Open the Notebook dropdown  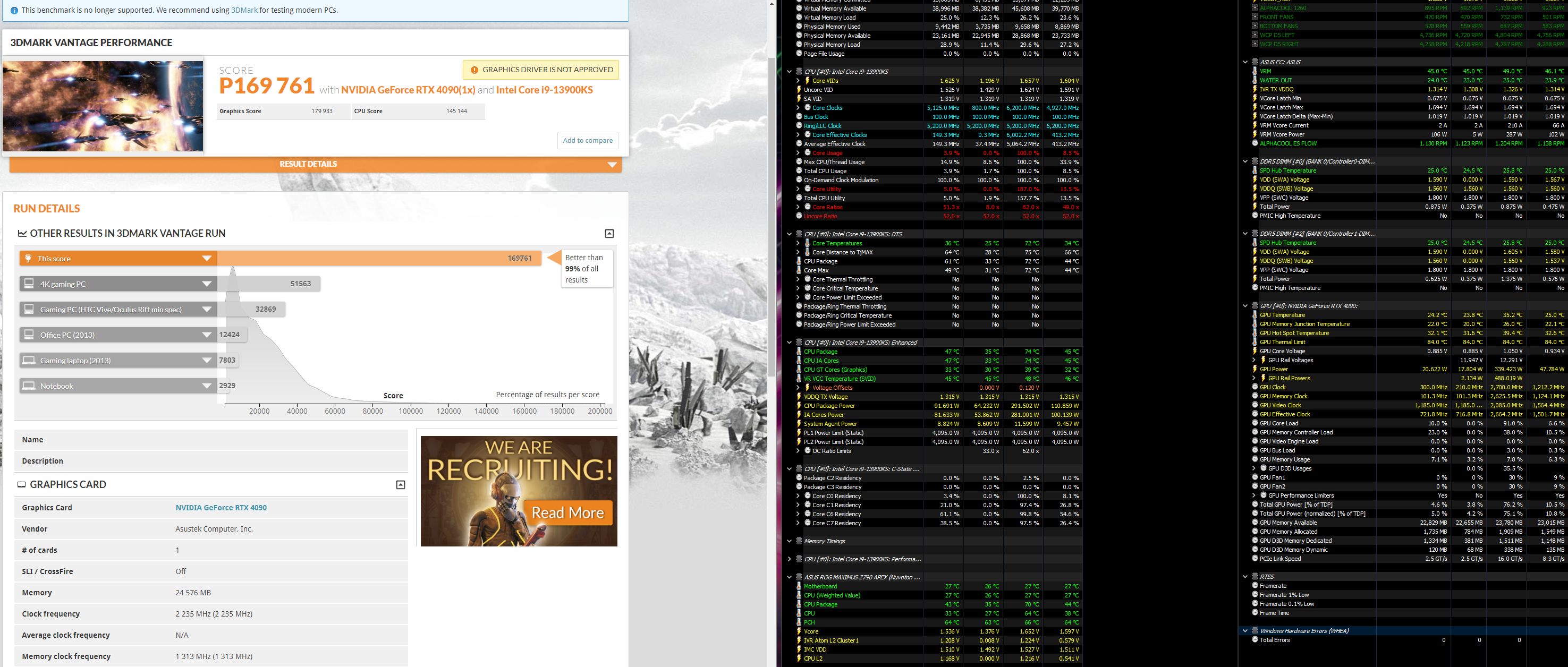207,387
